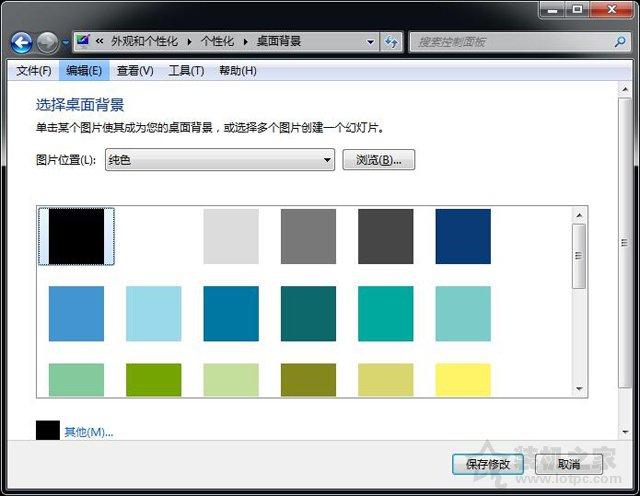Click inside the 搜索控制面板 search field

click(x=510, y=42)
